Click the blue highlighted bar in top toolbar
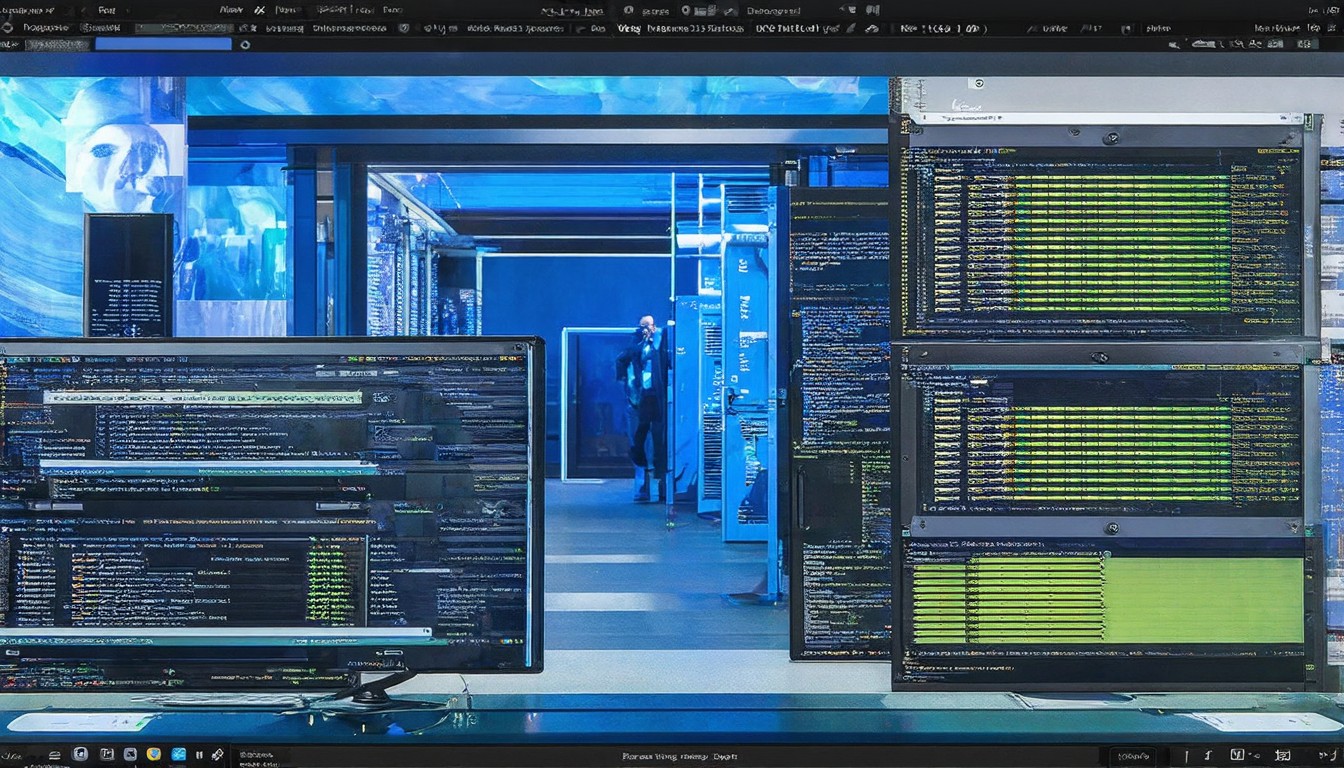Screen dimensions: 1344x768 click(x=163, y=44)
